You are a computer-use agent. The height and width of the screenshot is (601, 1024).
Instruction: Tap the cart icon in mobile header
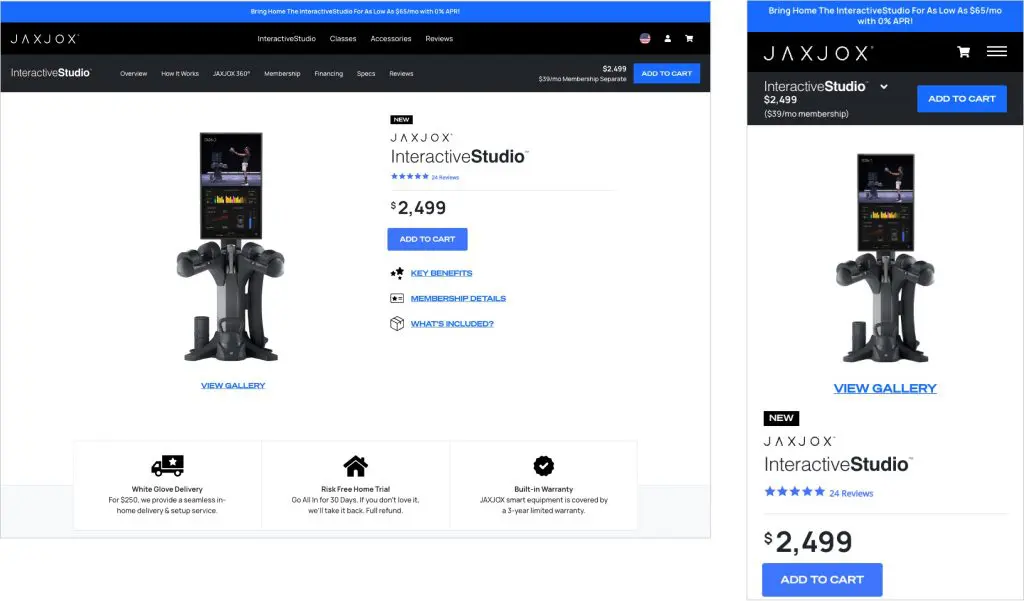pyautogui.click(x=963, y=52)
